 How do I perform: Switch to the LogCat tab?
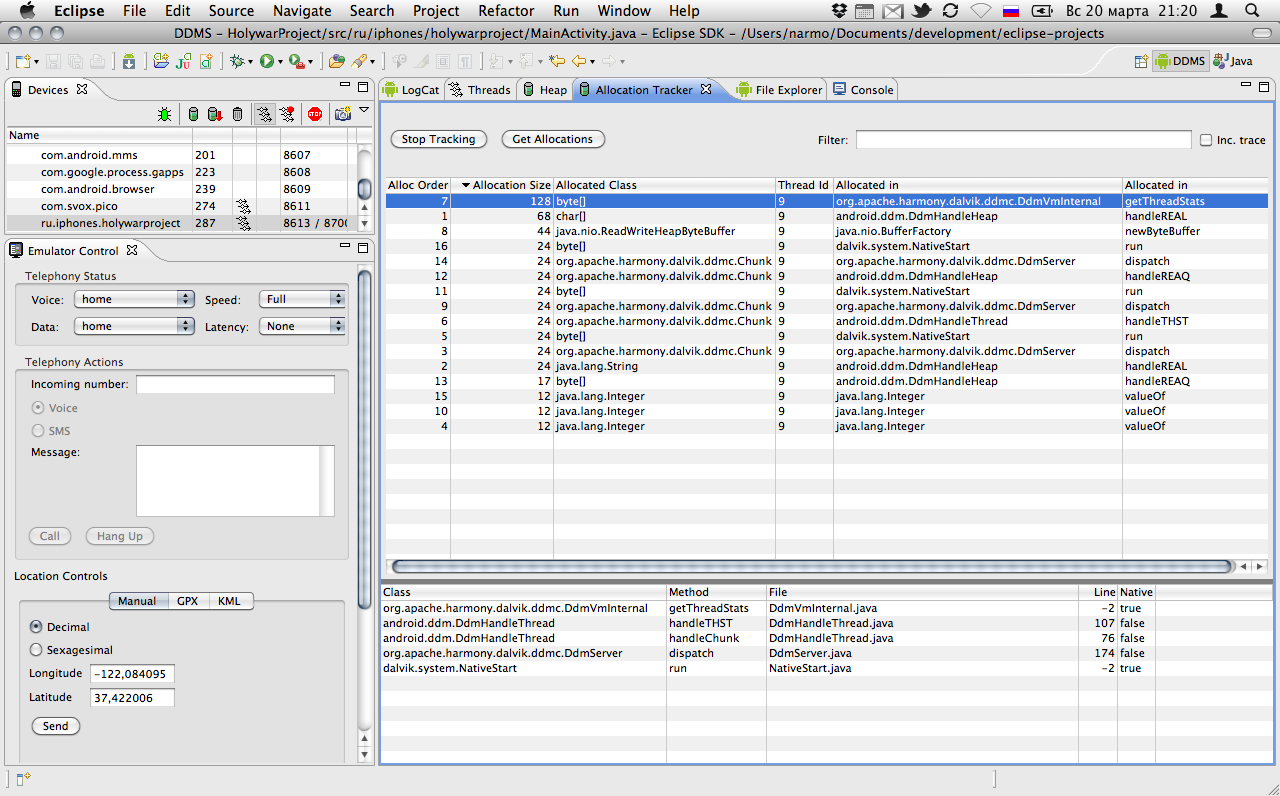[411, 90]
